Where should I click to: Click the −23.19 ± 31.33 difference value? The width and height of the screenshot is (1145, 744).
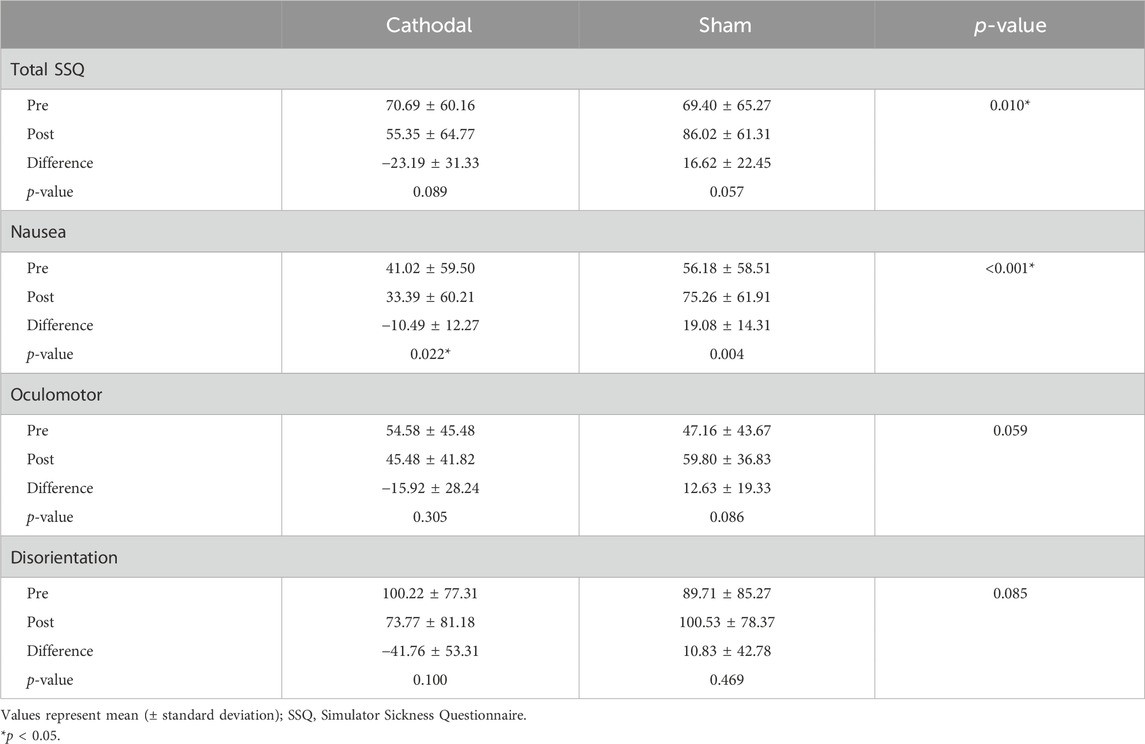coord(429,162)
